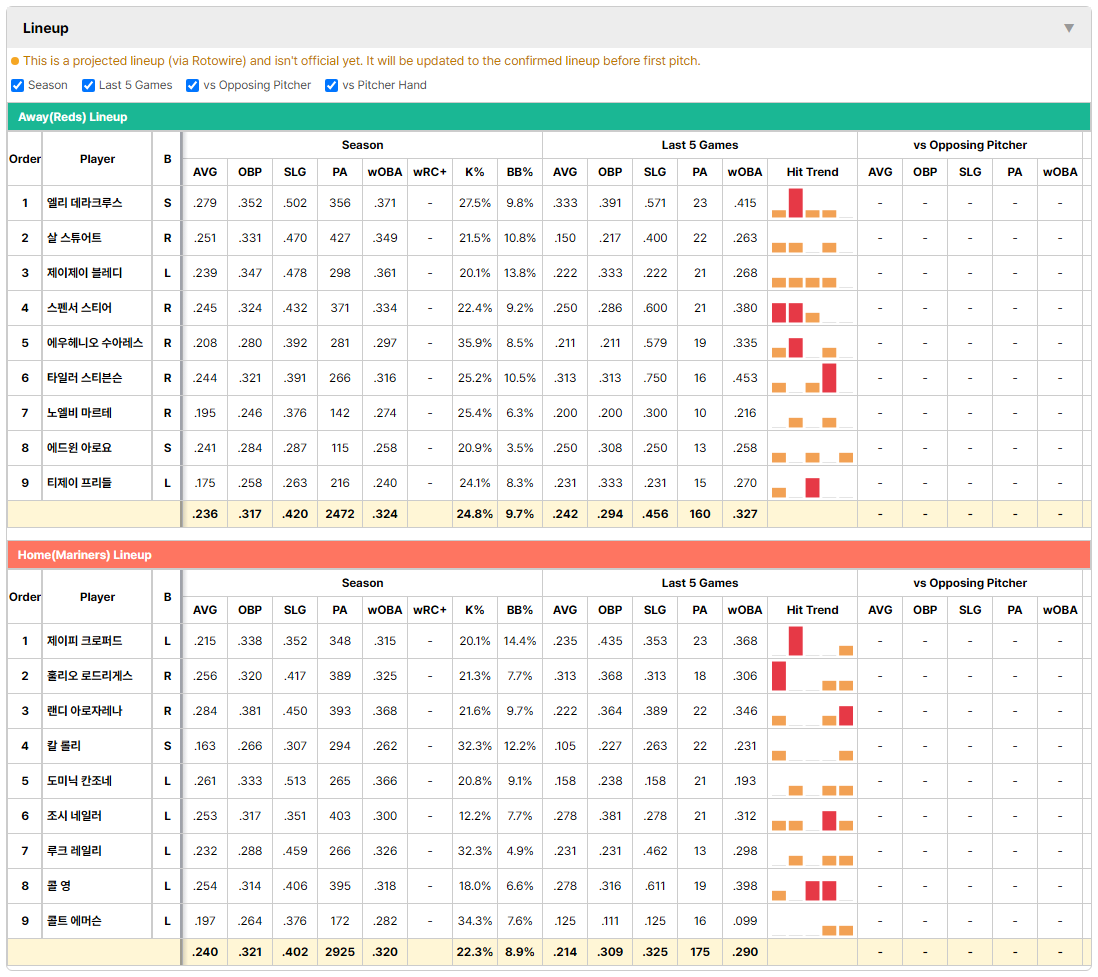Disable the vs Opposing Pitcher checkbox
The width and height of the screenshot is (1098, 977).
(193, 85)
